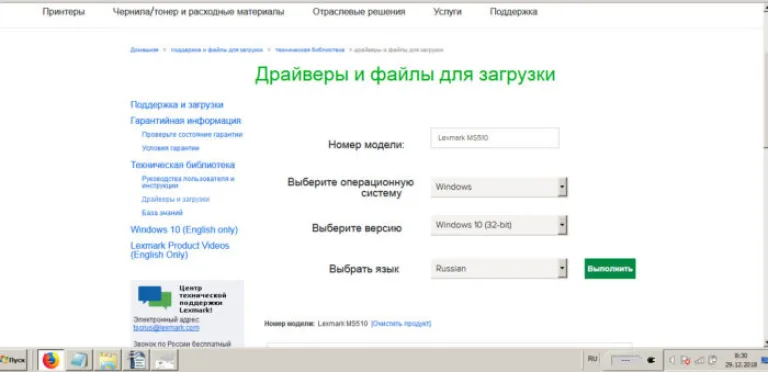Open Windows 10 (English only) link
The width and height of the screenshot is (768, 372).
coord(184,230)
